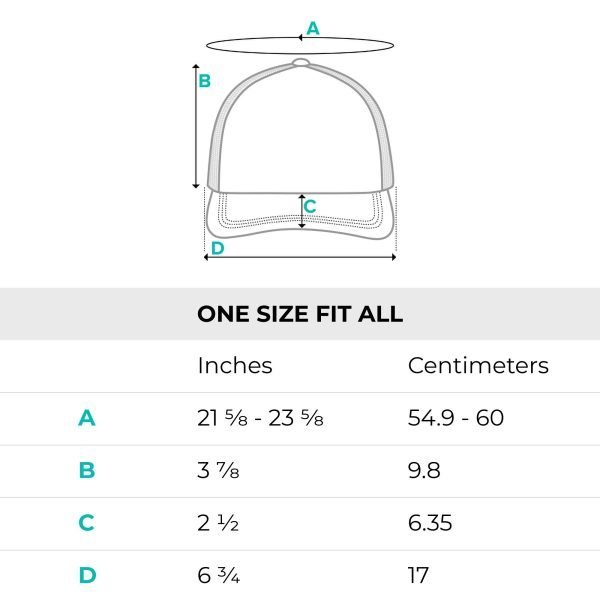Screen dimensions: 600x600
Task: Click the vertical crown height arrow
Action: click(x=196, y=125)
